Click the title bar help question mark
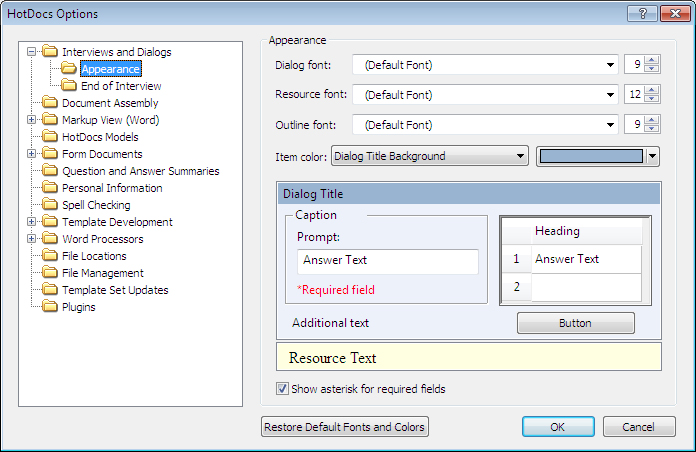 click(642, 14)
